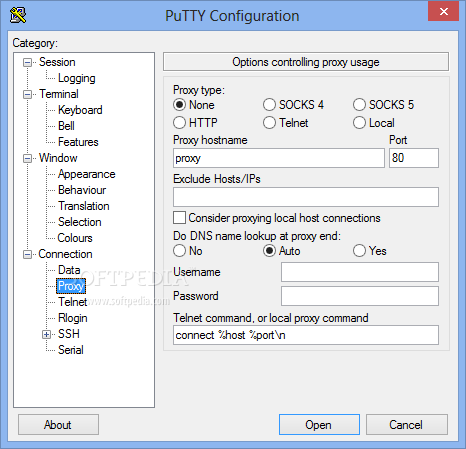Open the Logging category
The image size is (466, 449).
pos(77,78)
